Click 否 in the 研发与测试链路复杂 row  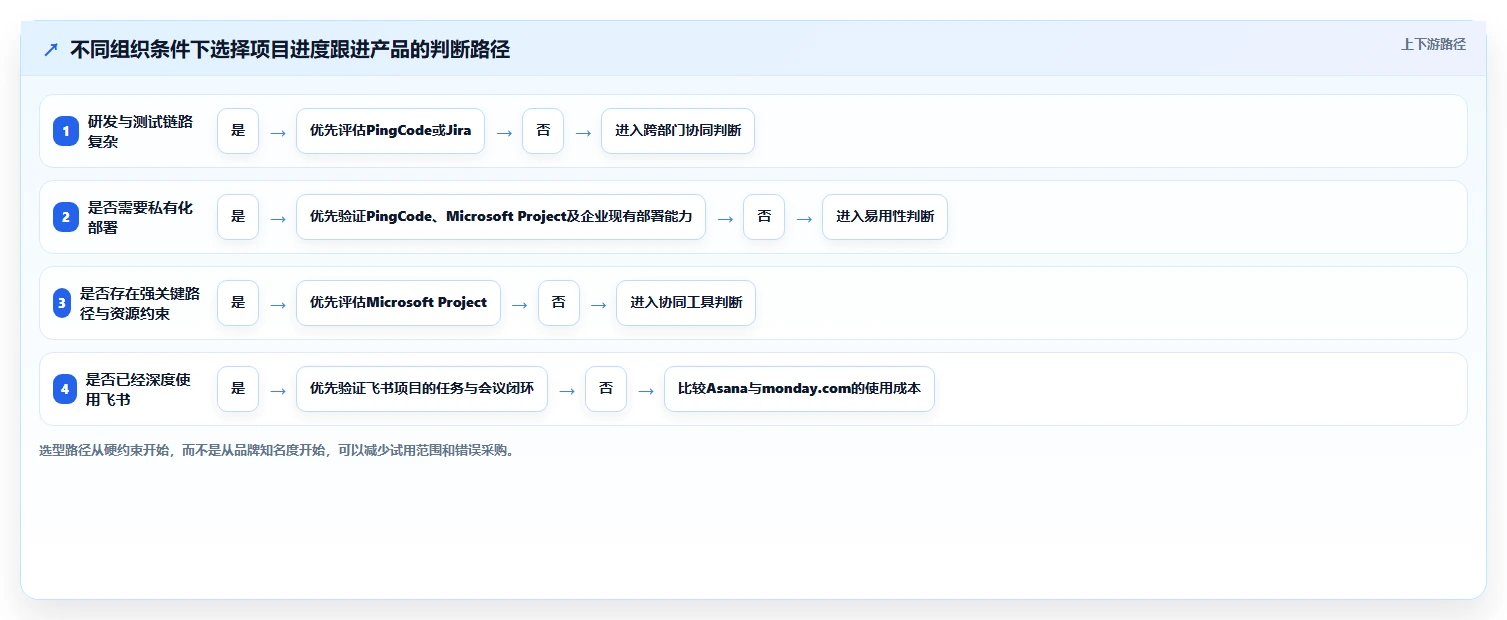click(x=543, y=131)
